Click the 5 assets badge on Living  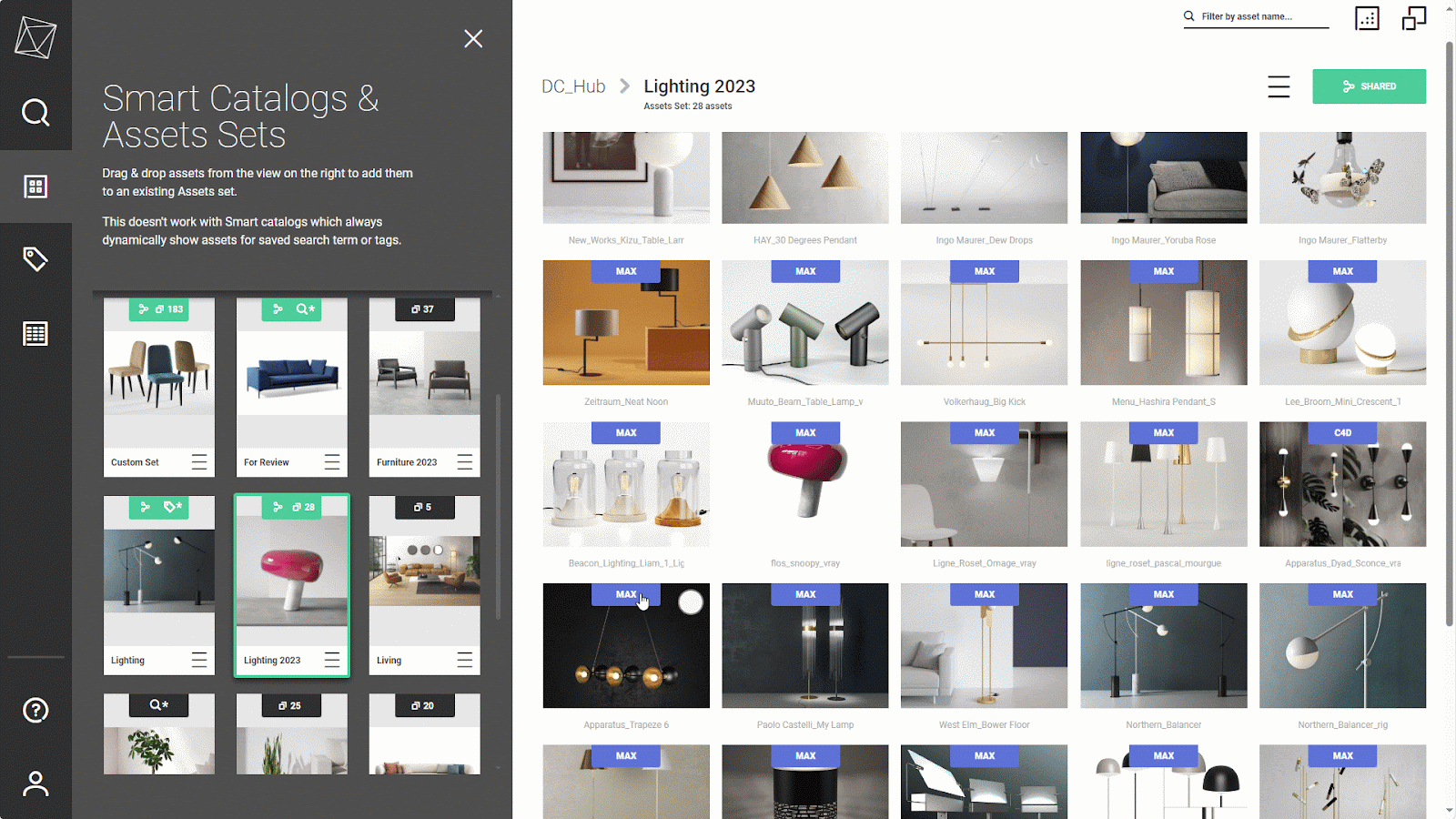point(425,507)
